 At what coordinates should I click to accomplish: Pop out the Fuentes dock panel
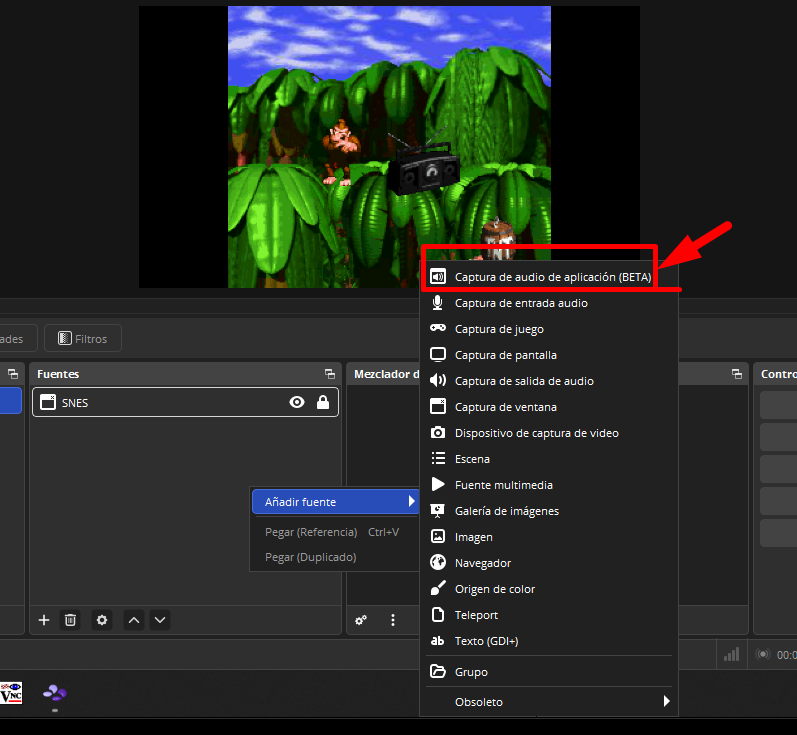[330, 374]
